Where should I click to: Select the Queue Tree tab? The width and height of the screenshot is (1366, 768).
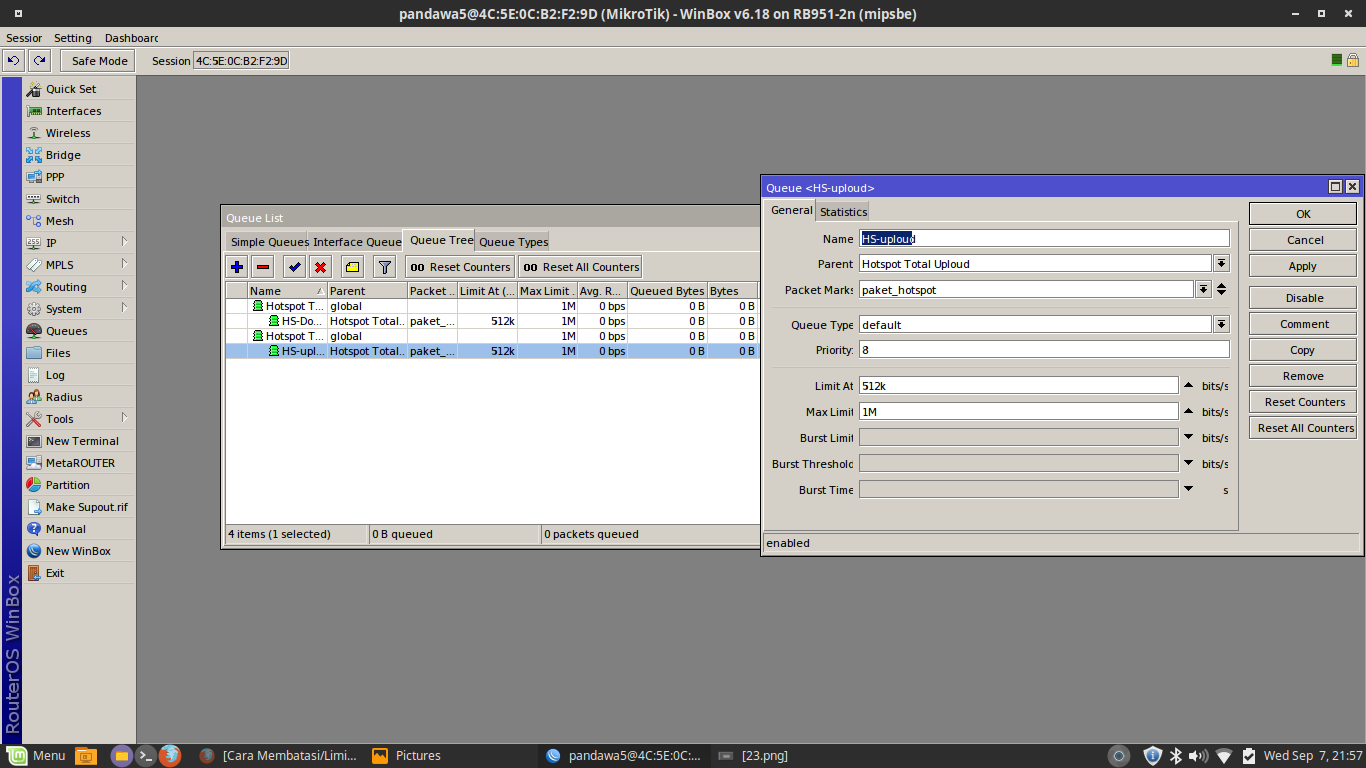[441, 240]
